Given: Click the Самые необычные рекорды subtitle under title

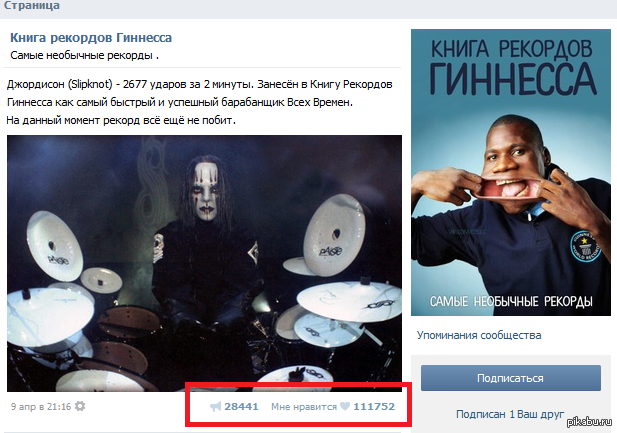Looking at the screenshot, I should [84, 56].
